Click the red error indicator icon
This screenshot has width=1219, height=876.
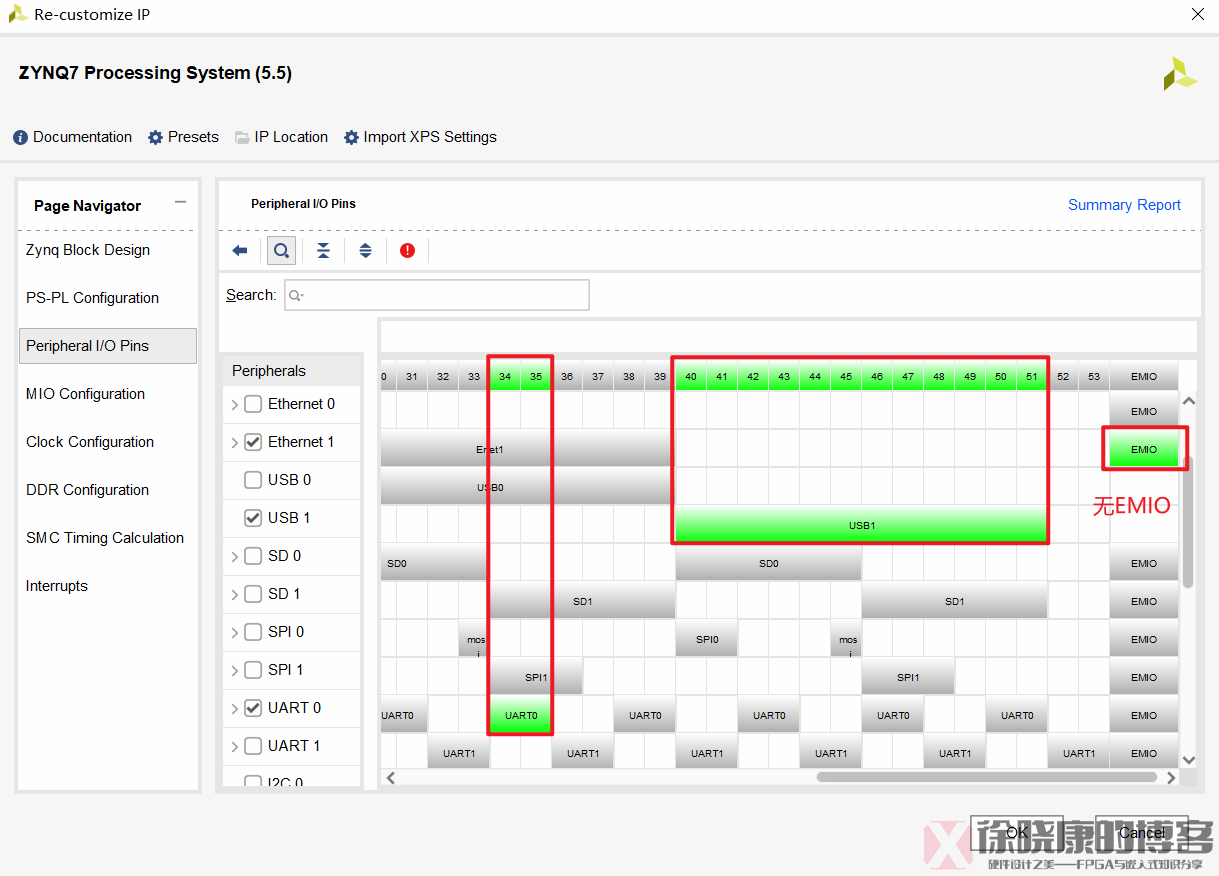(x=407, y=251)
